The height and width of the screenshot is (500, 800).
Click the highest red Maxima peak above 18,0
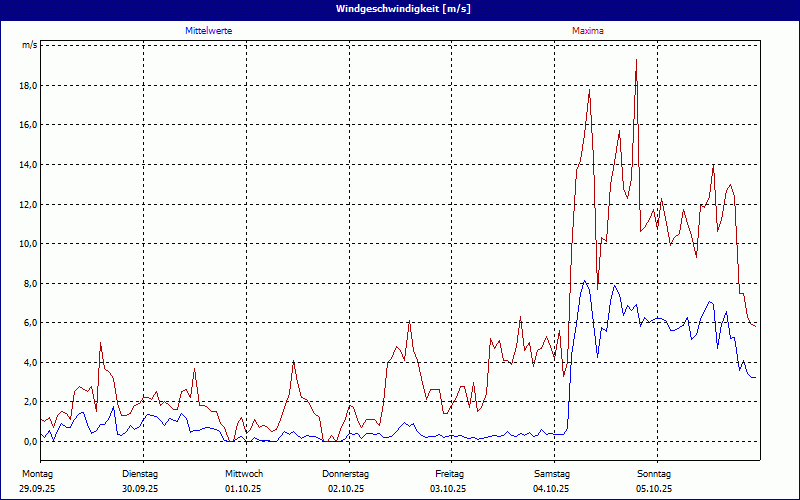click(636, 60)
